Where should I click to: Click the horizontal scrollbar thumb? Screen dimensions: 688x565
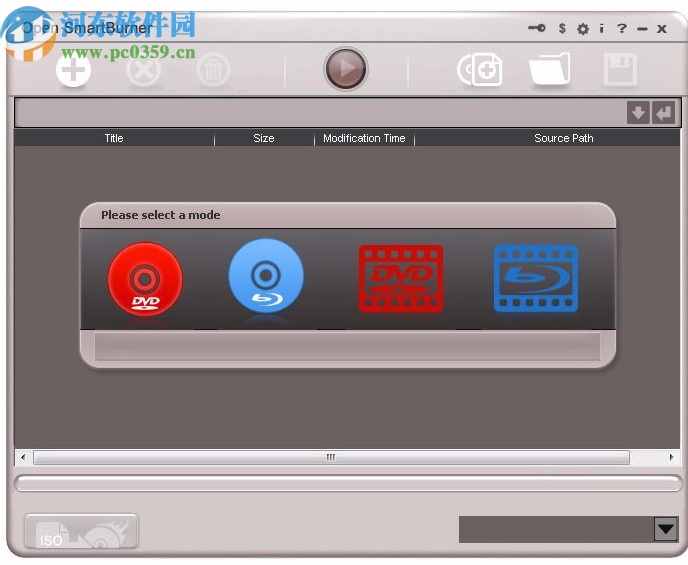coord(331,457)
